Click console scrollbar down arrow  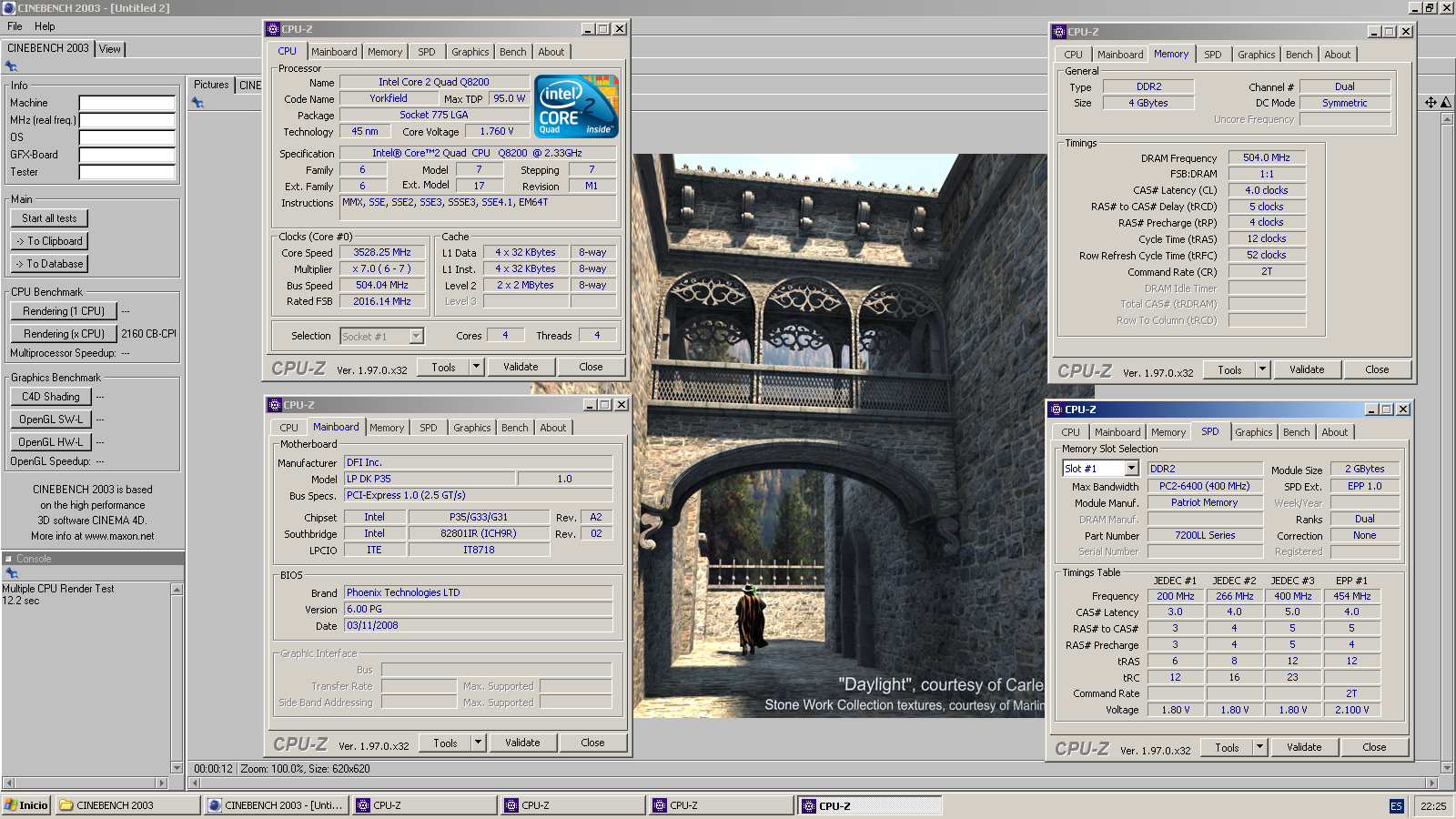tap(177, 767)
